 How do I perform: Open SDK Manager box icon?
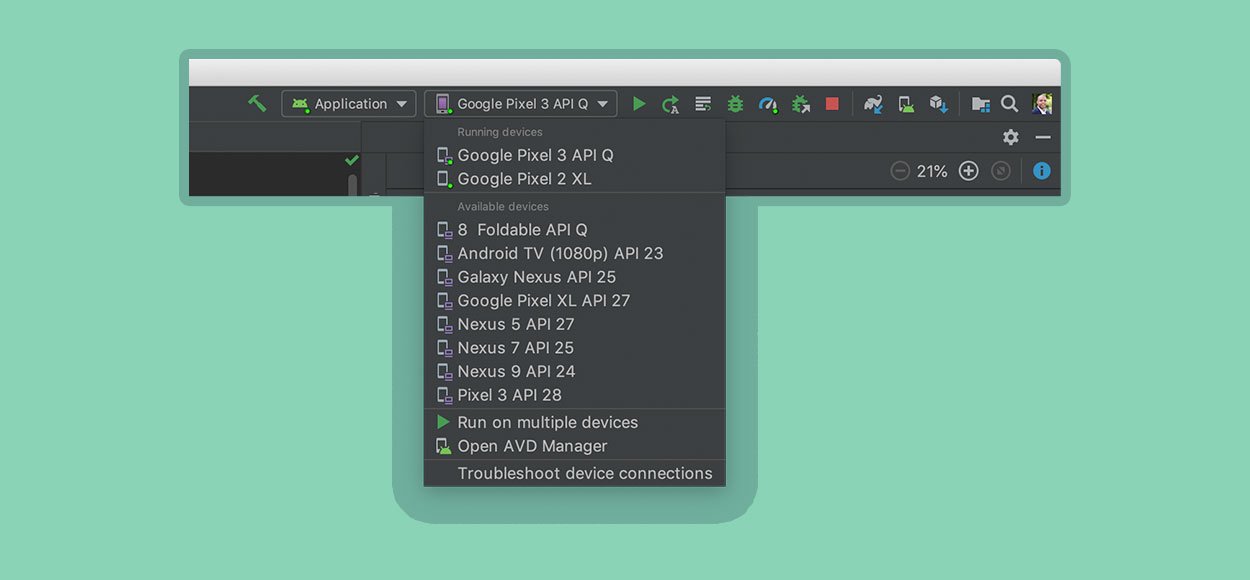pos(938,104)
